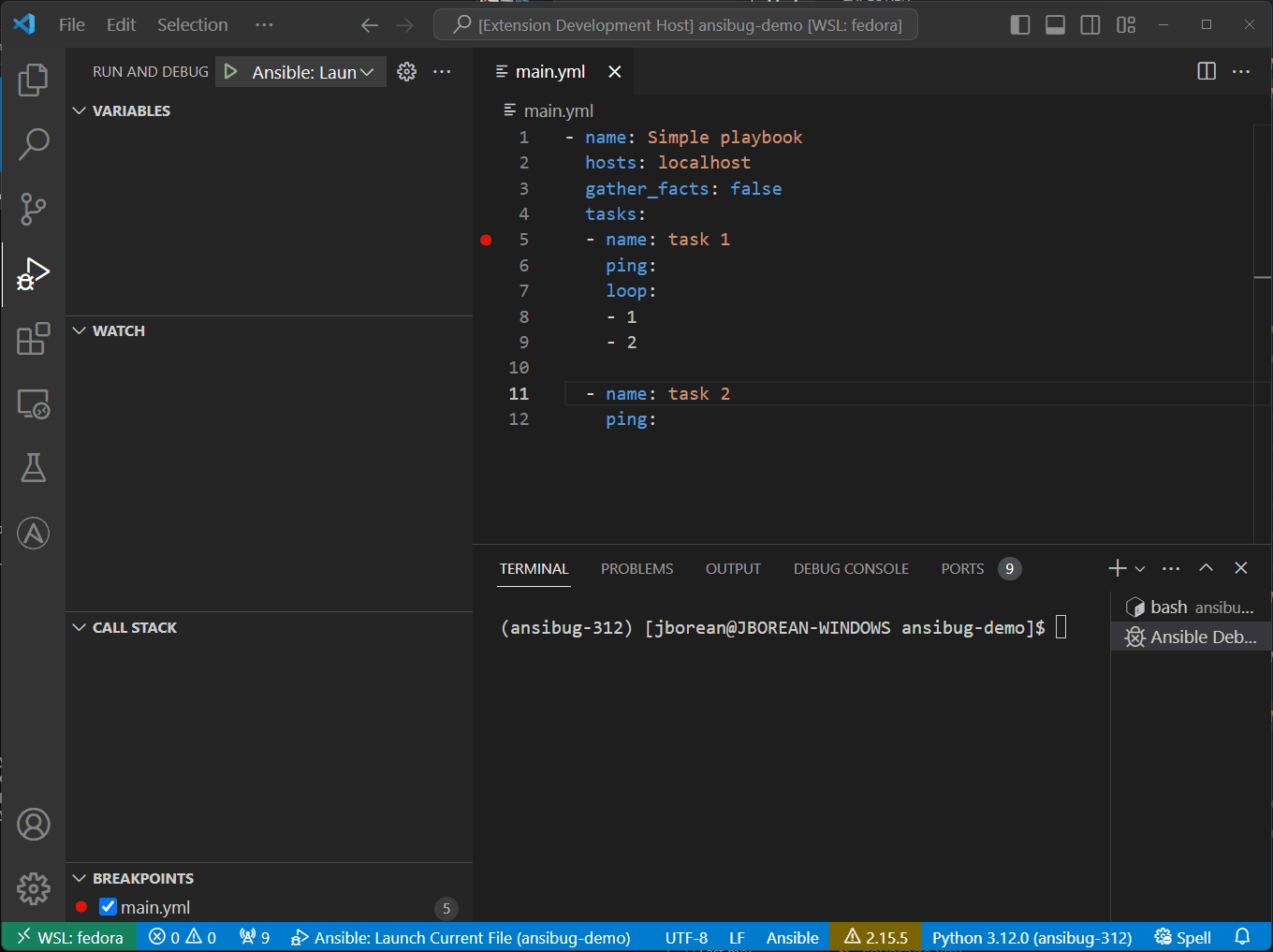Disable the main.yml breakpoint checkbox

108,906
